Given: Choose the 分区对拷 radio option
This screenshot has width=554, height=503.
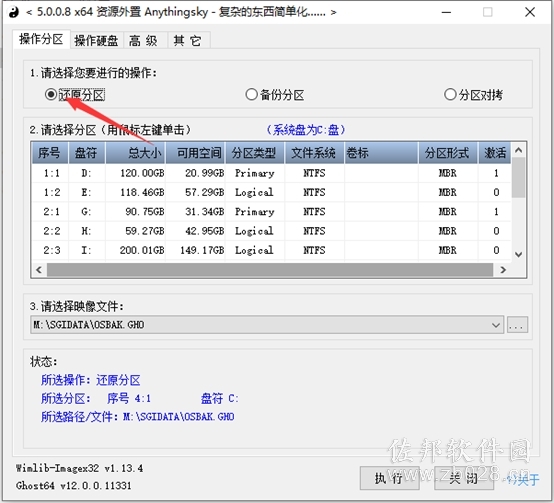Looking at the screenshot, I should pos(473,95).
